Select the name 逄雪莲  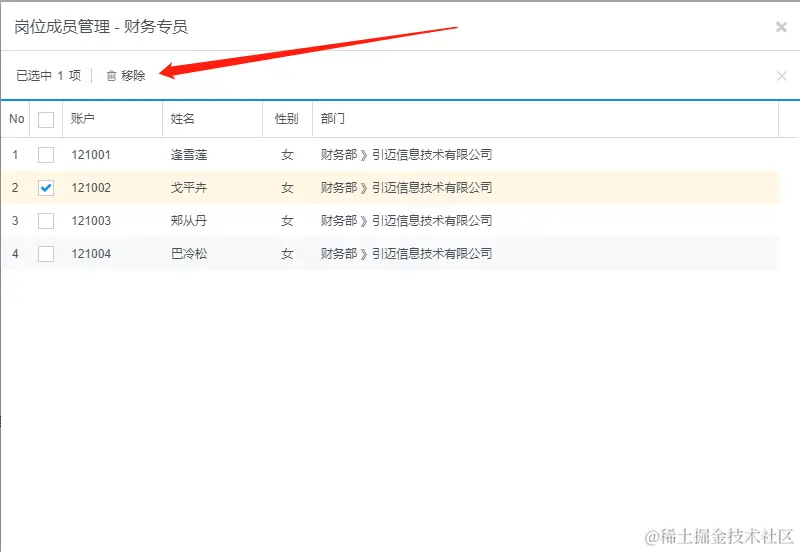(189, 155)
